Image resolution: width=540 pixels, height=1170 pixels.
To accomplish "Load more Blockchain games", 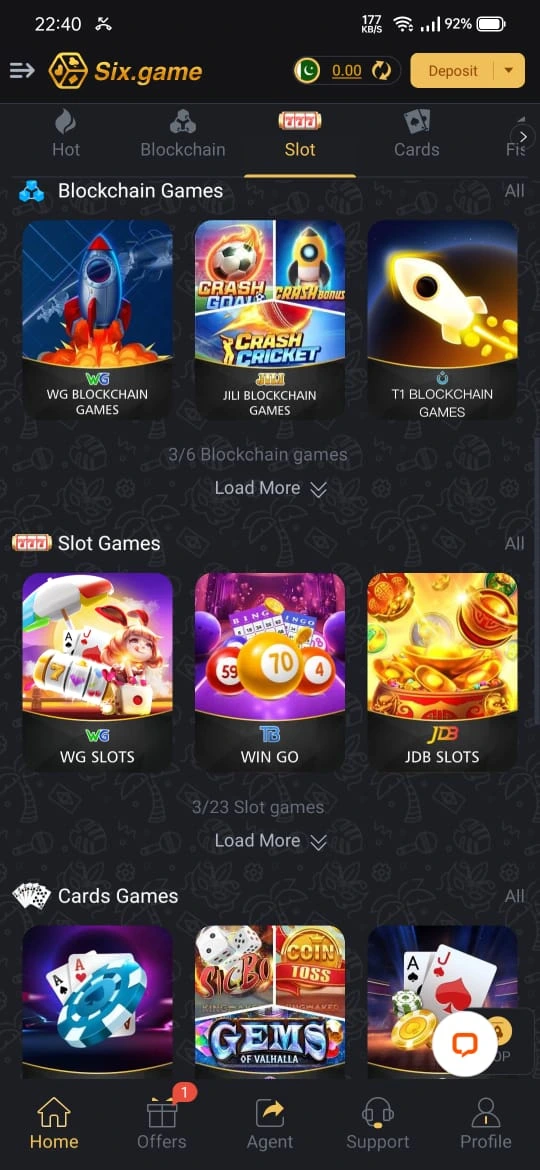I will (x=270, y=488).
